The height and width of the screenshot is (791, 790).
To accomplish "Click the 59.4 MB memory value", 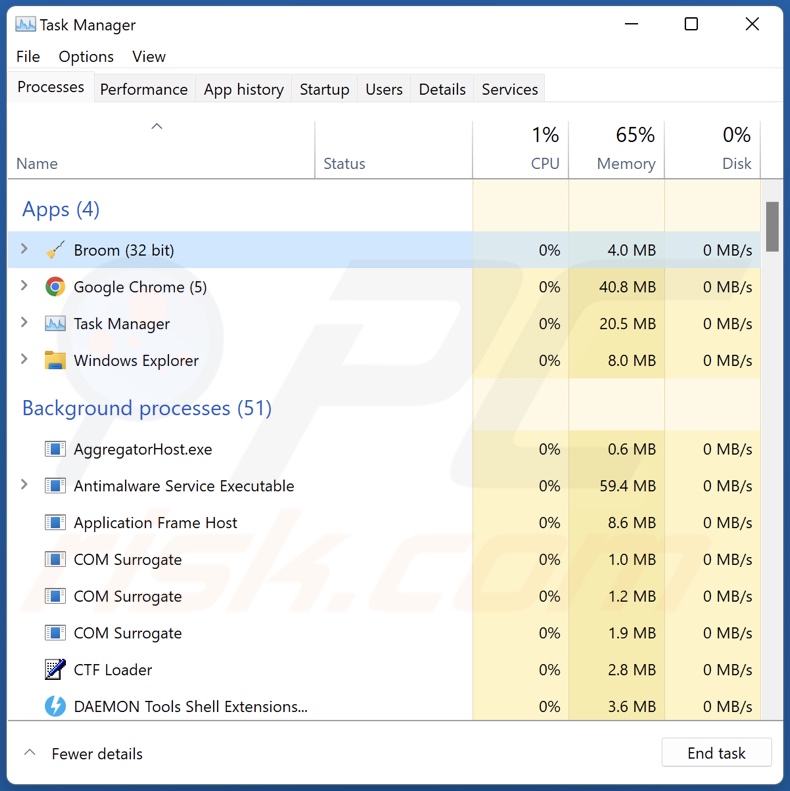I will click(x=628, y=486).
